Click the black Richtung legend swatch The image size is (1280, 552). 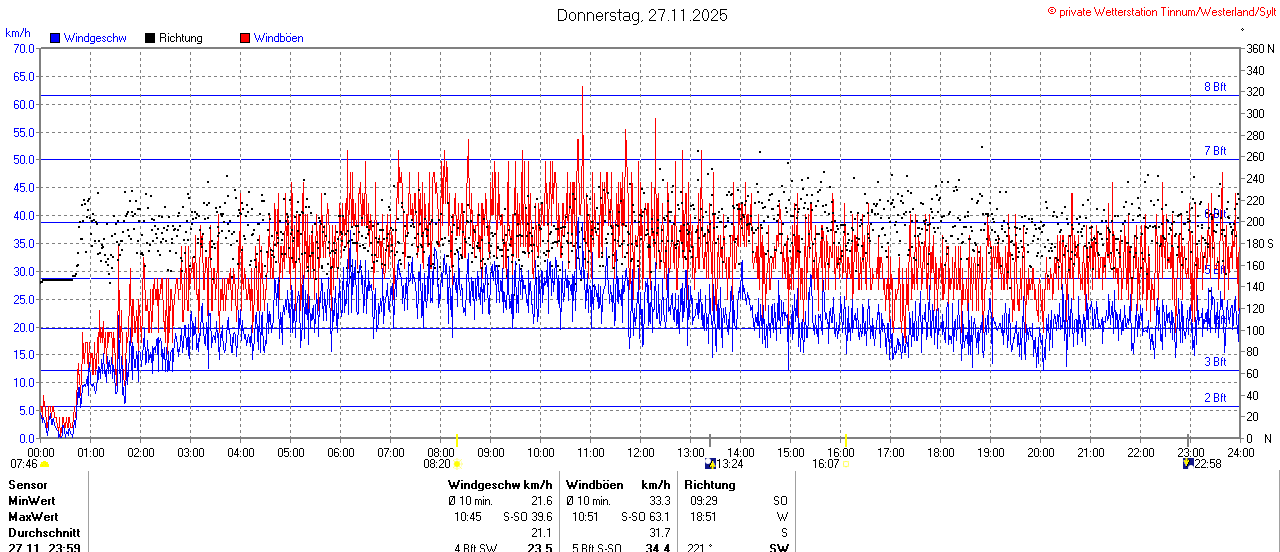[150, 38]
